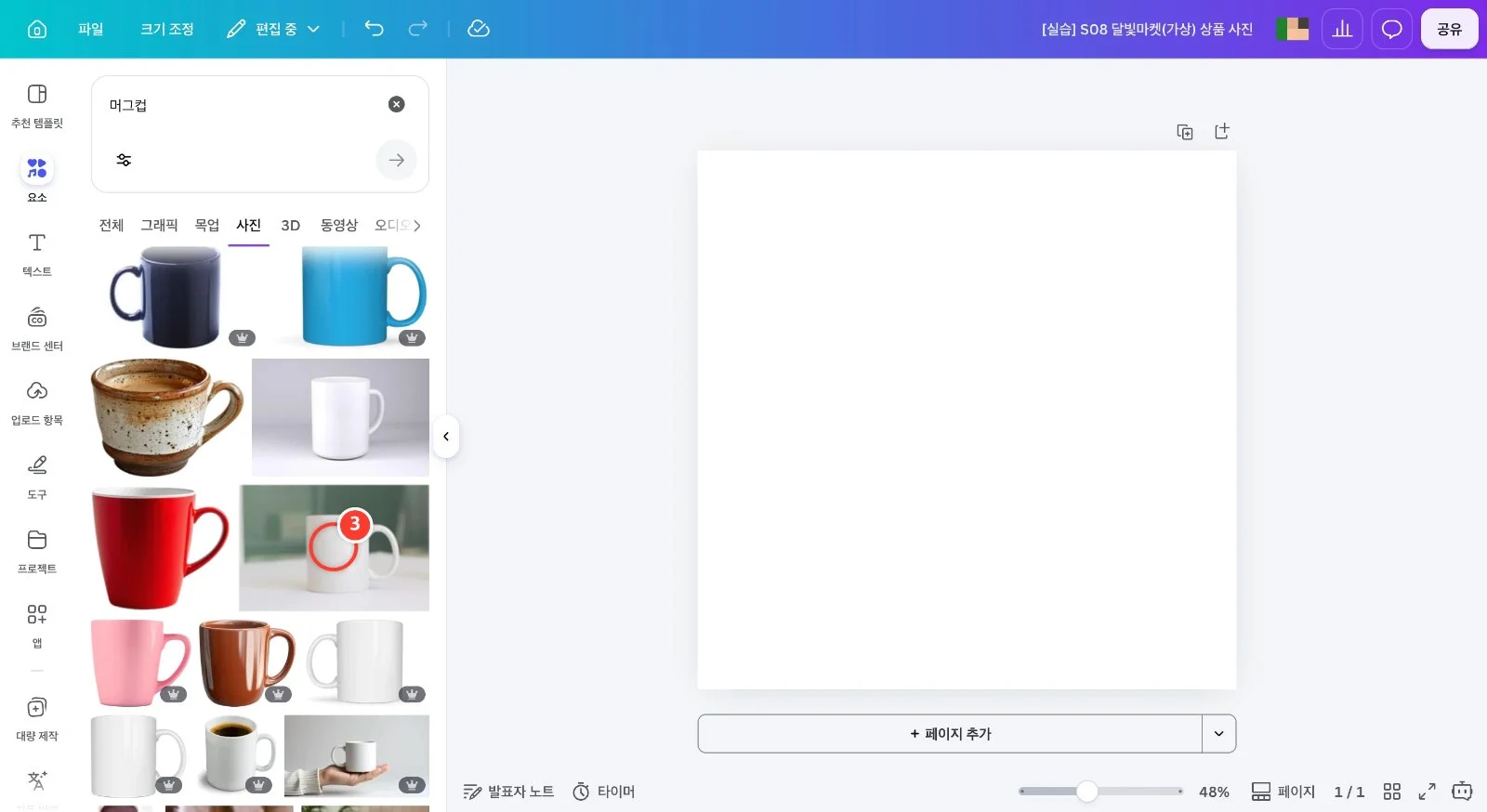The height and width of the screenshot is (812, 1487).
Task: Switch to the 그래픽 tab
Action: [159, 225]
